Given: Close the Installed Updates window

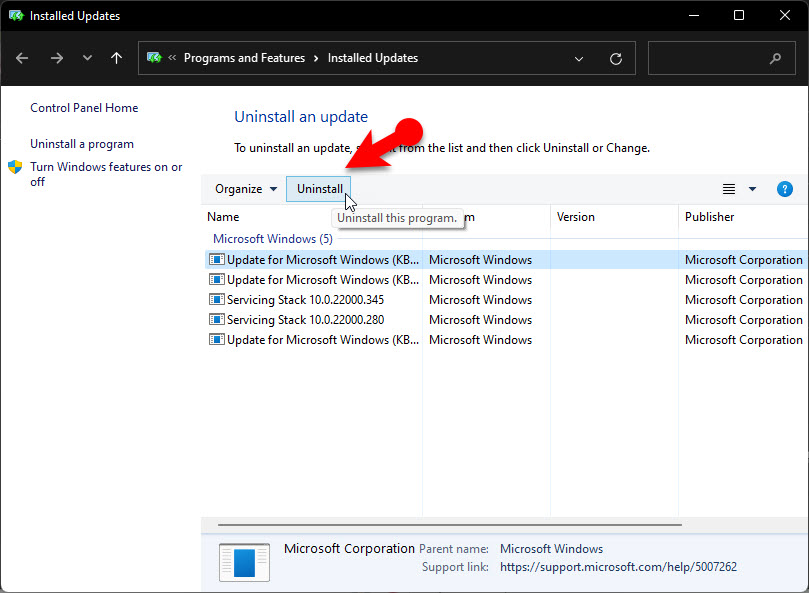Looking at the screenshot, I should point(785,15).
